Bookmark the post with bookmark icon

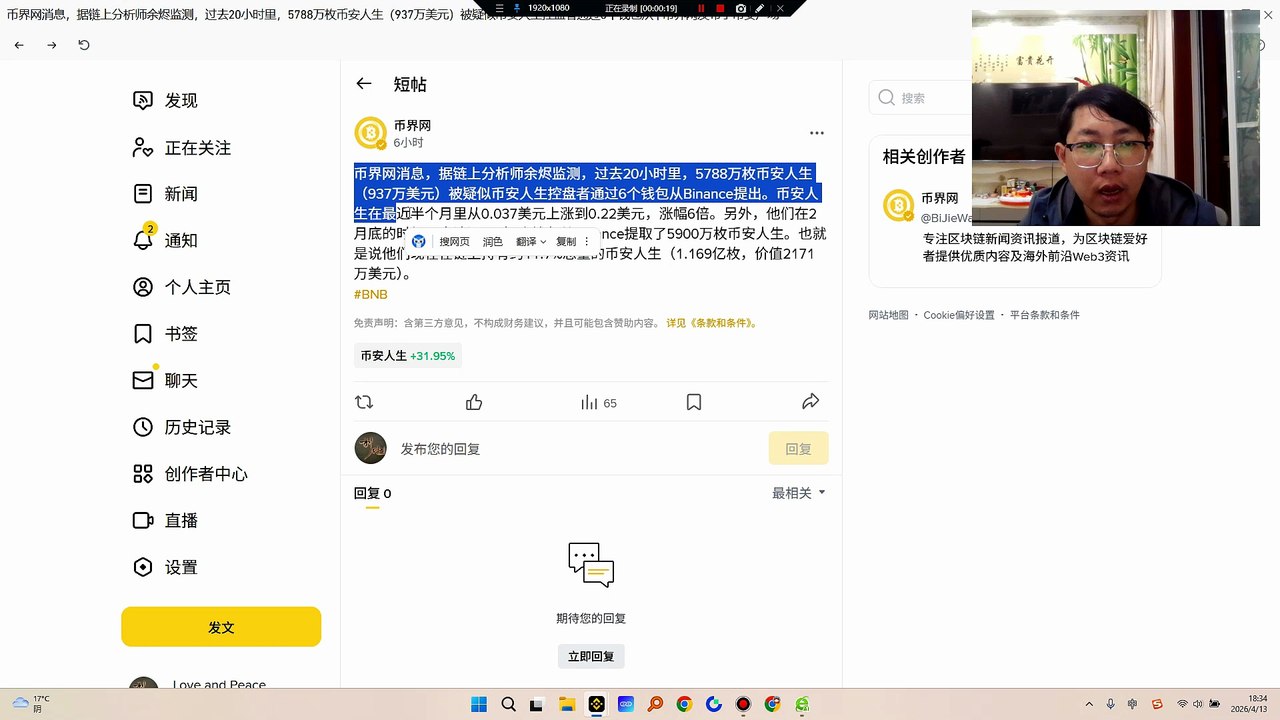pos(694,402)
